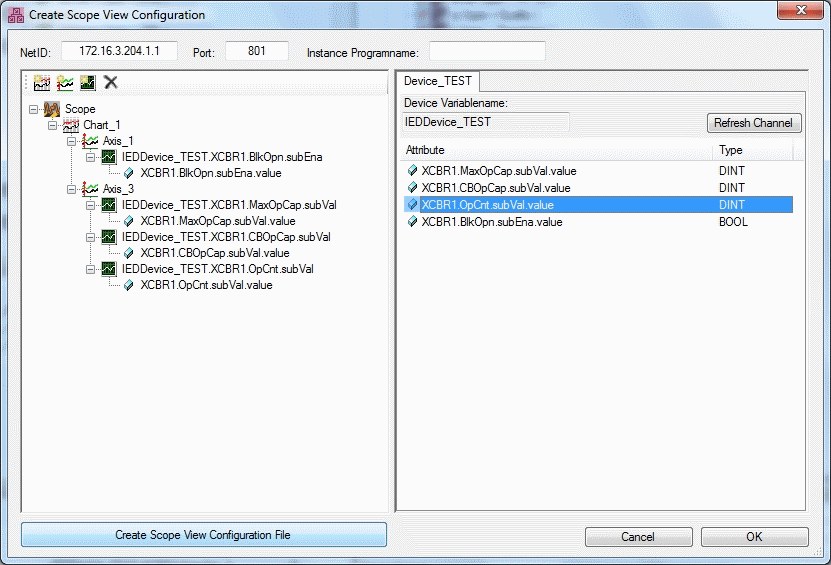
Task: Collapse IEDDevice_TEST.XCBR1.OpCnt.subVal node
Action: [91, 269]
